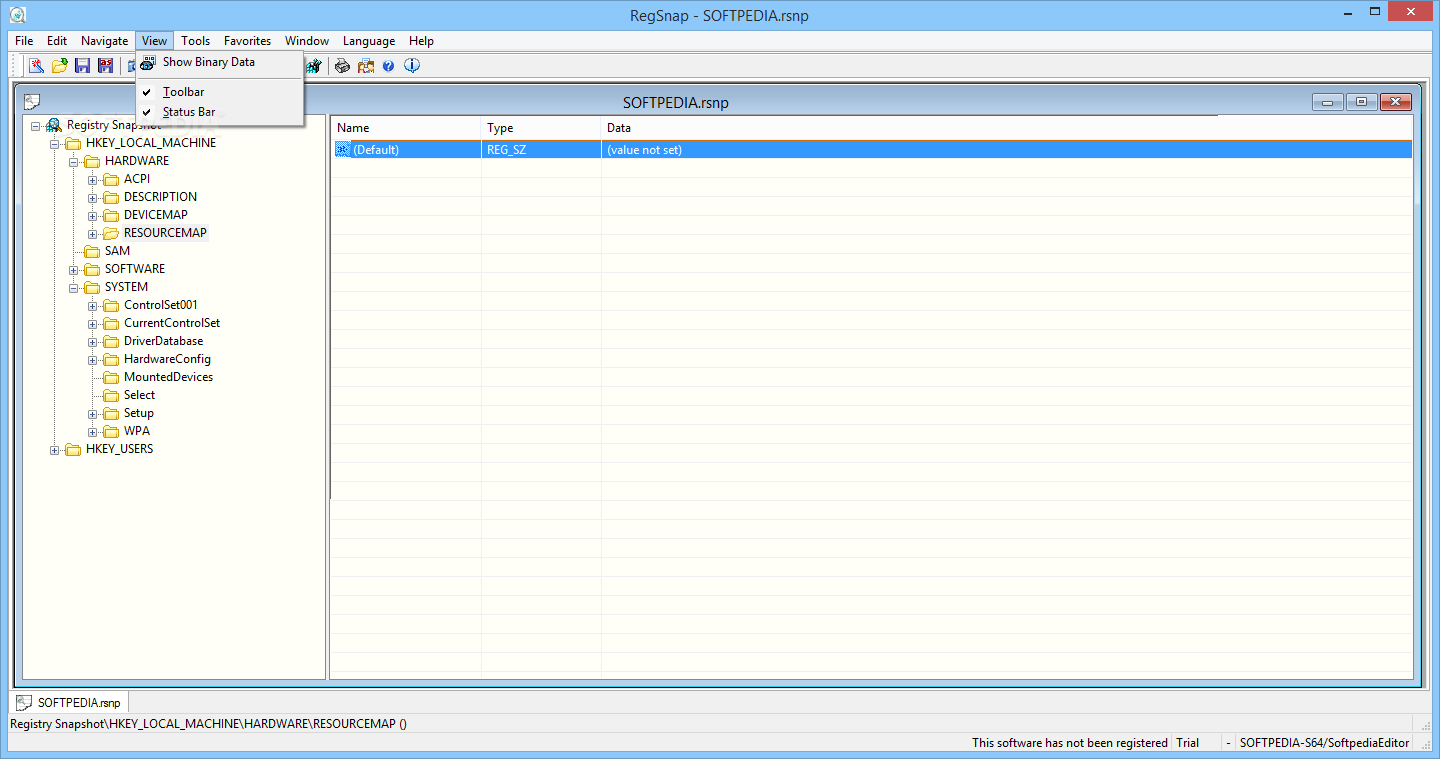
Task: Close the SOFTPEDIA.rsnp child window
Action: pyautogui.click(x=1395, y=102)
